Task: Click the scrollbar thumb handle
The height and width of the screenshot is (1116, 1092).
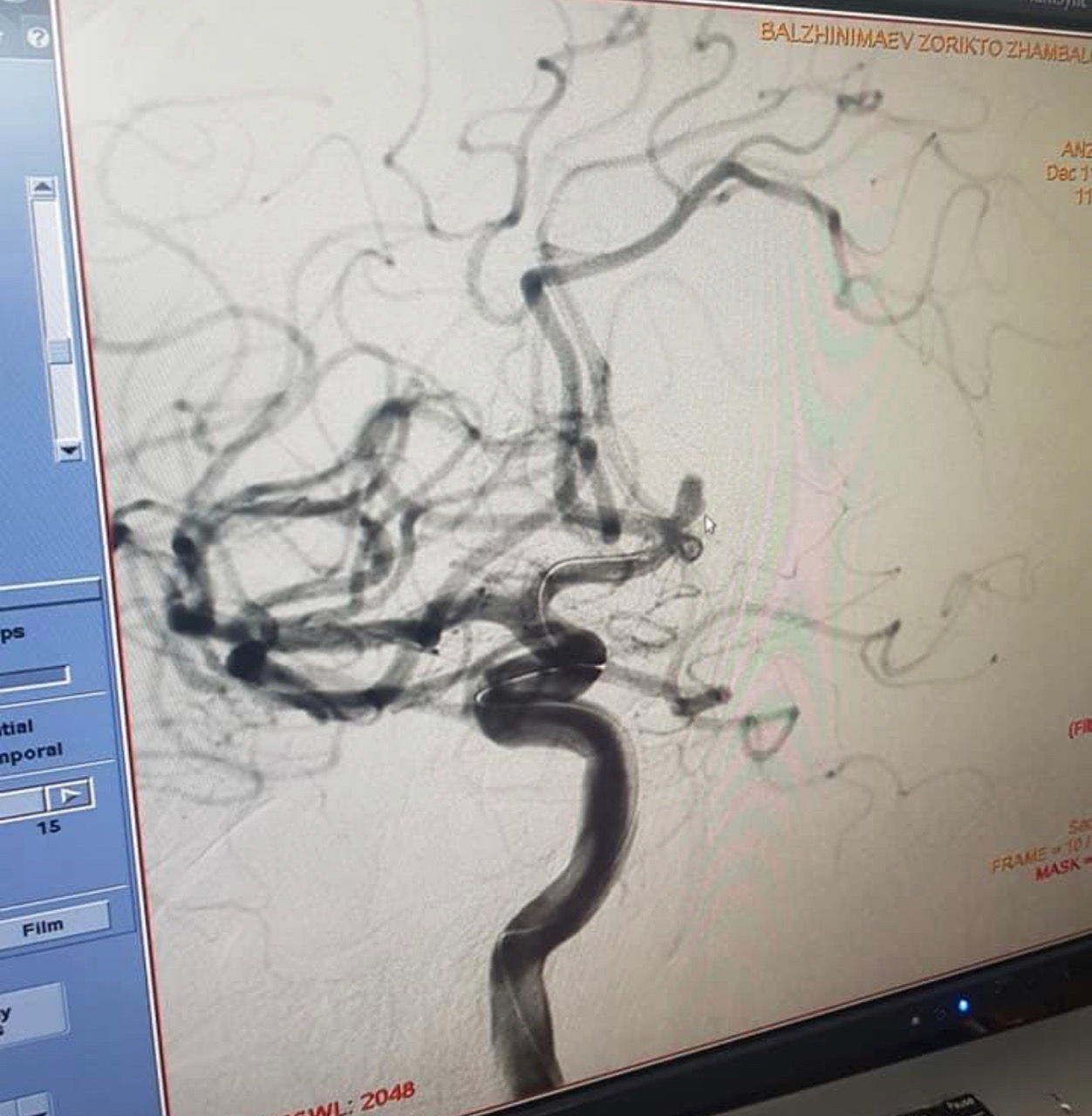Action: 59,351
